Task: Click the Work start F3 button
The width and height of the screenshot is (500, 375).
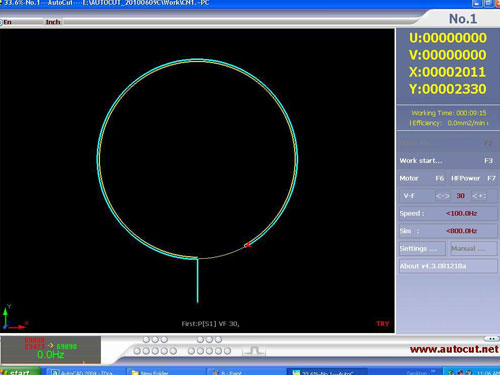Action: tap(448, 161)
